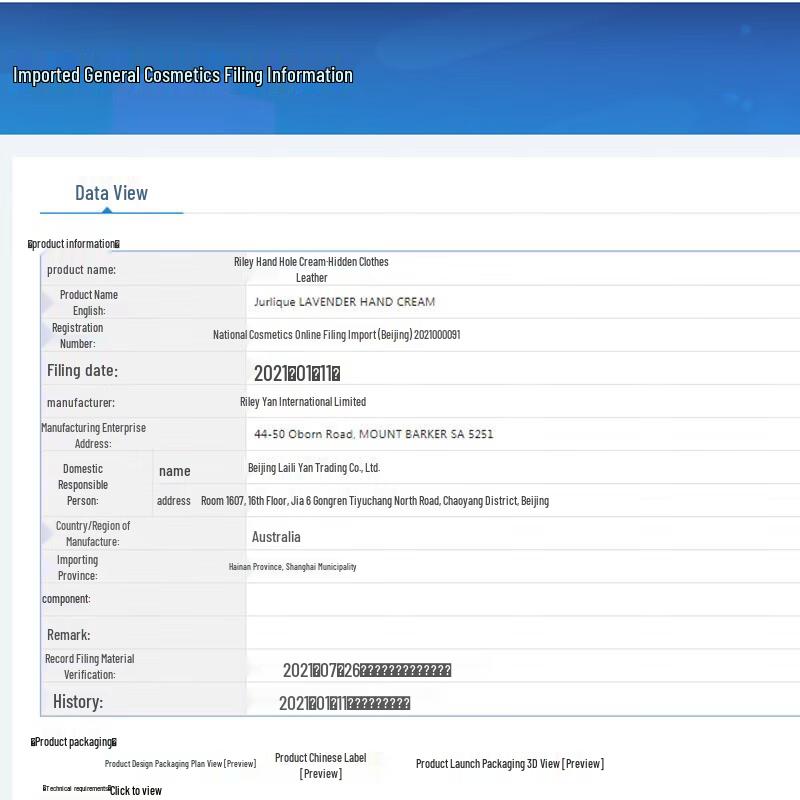
Task: Select the manufacturer Riley Yan International Limited
Action: click(303, 402)
